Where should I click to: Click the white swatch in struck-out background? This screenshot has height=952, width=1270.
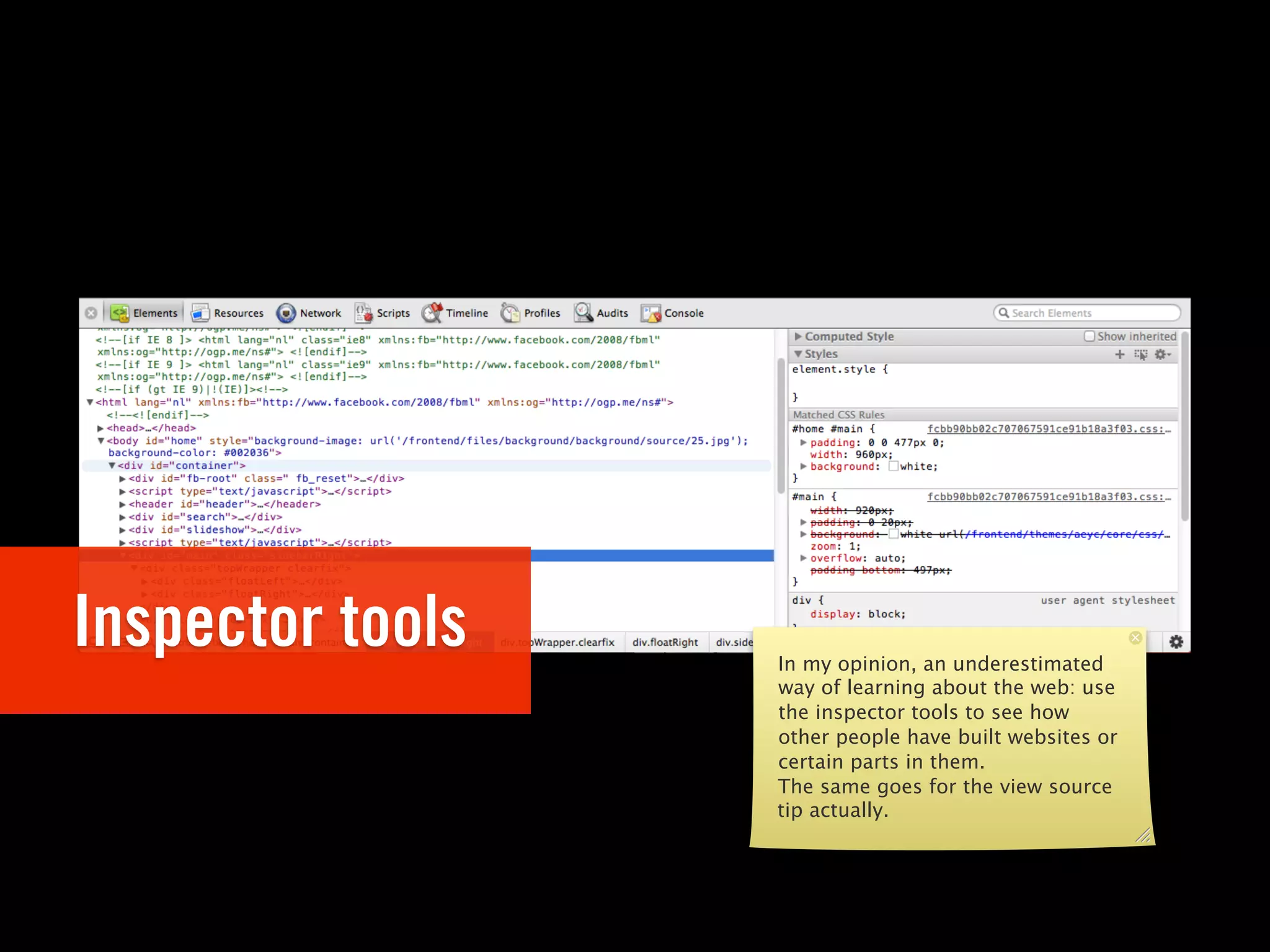tap(894, 534)
